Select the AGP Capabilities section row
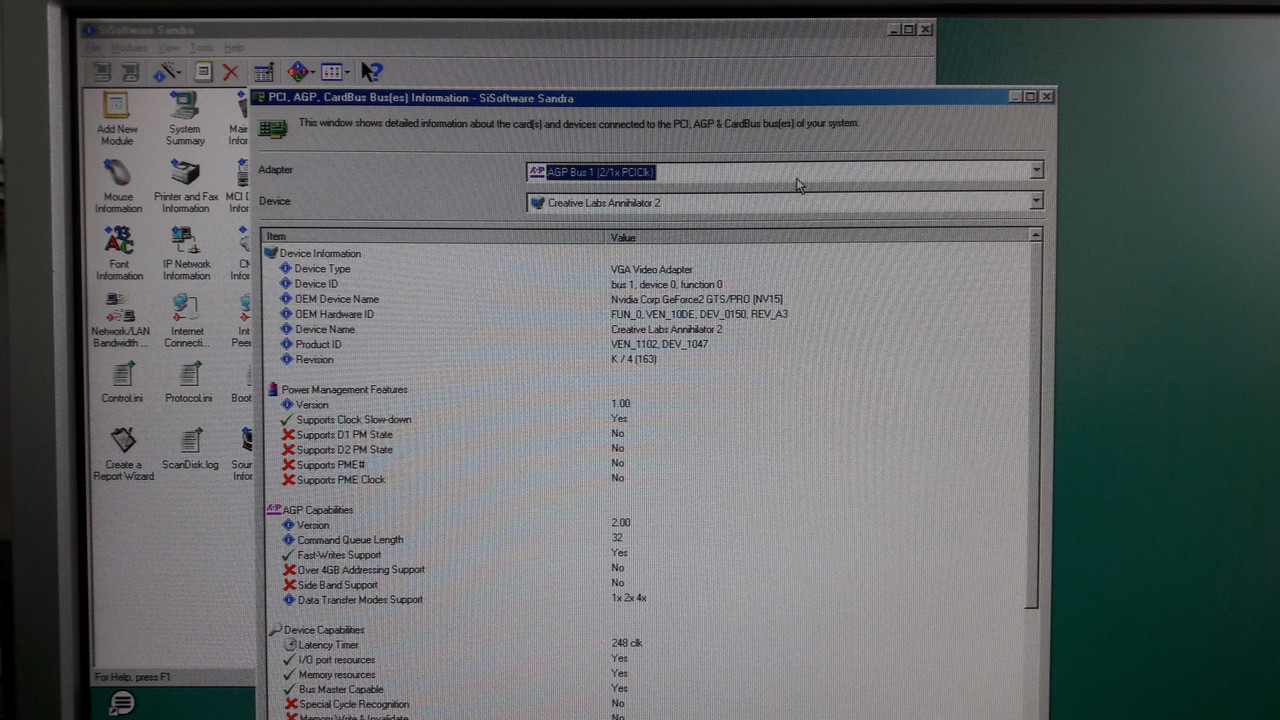Screen dimensions: 1280x720 (x=644, y=510)
